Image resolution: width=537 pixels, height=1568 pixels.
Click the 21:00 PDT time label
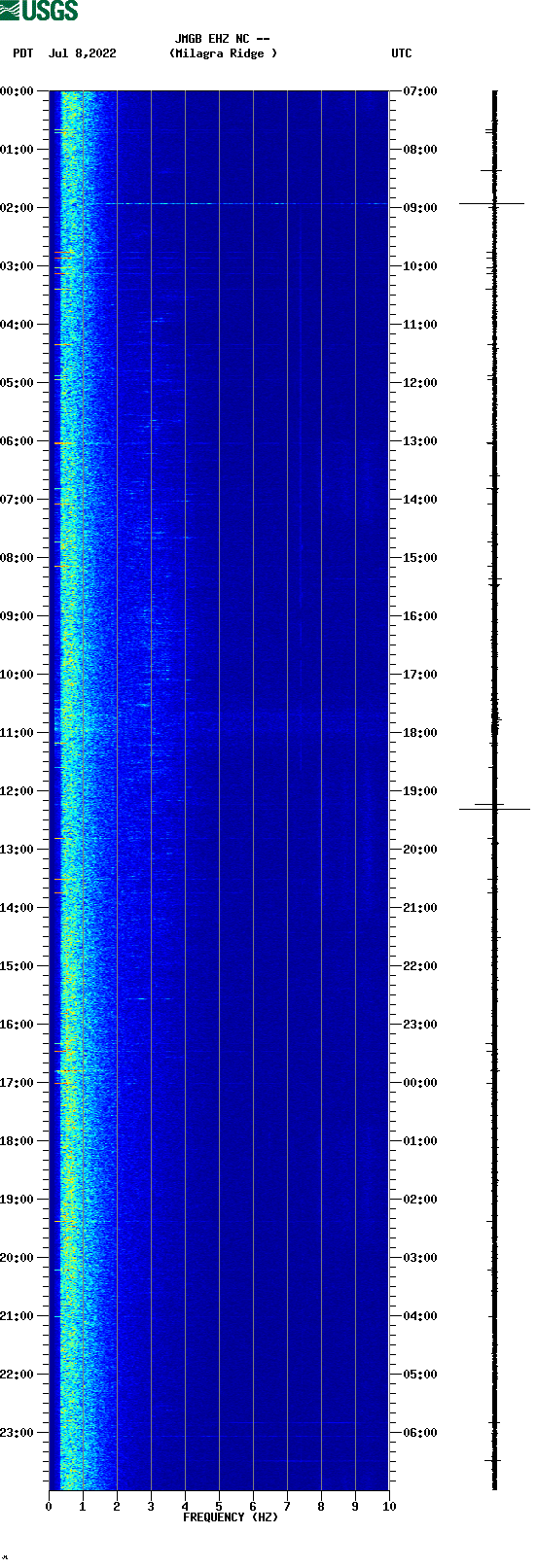[18, 1316]
